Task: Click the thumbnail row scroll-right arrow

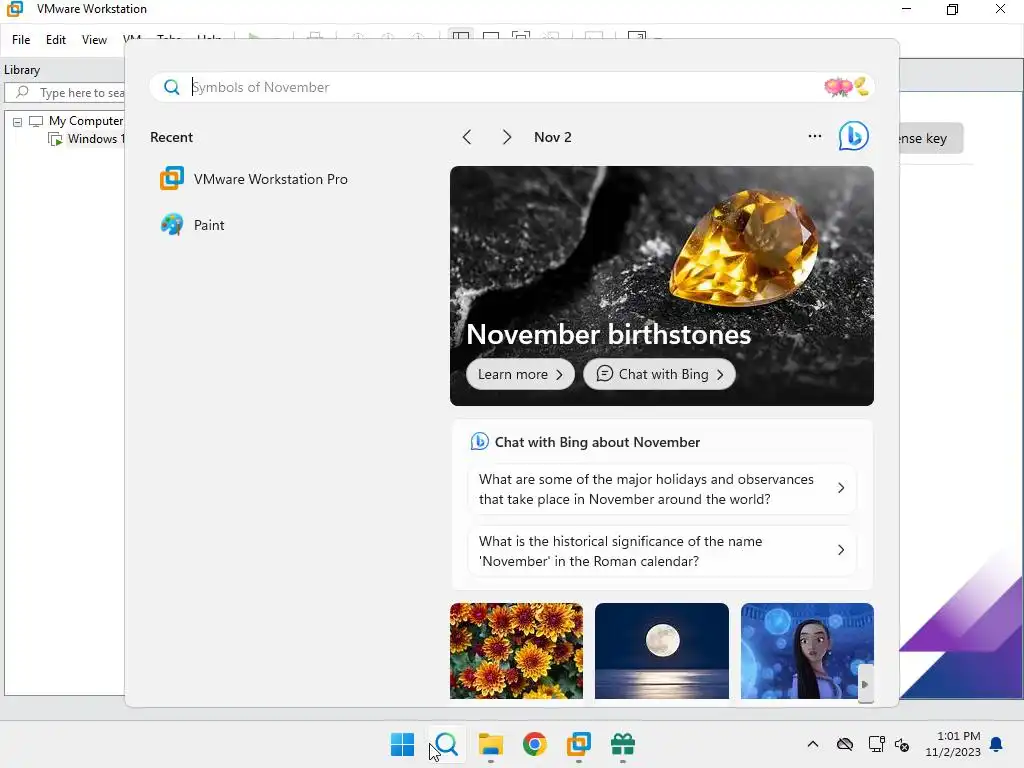Action: pos(865,684)
